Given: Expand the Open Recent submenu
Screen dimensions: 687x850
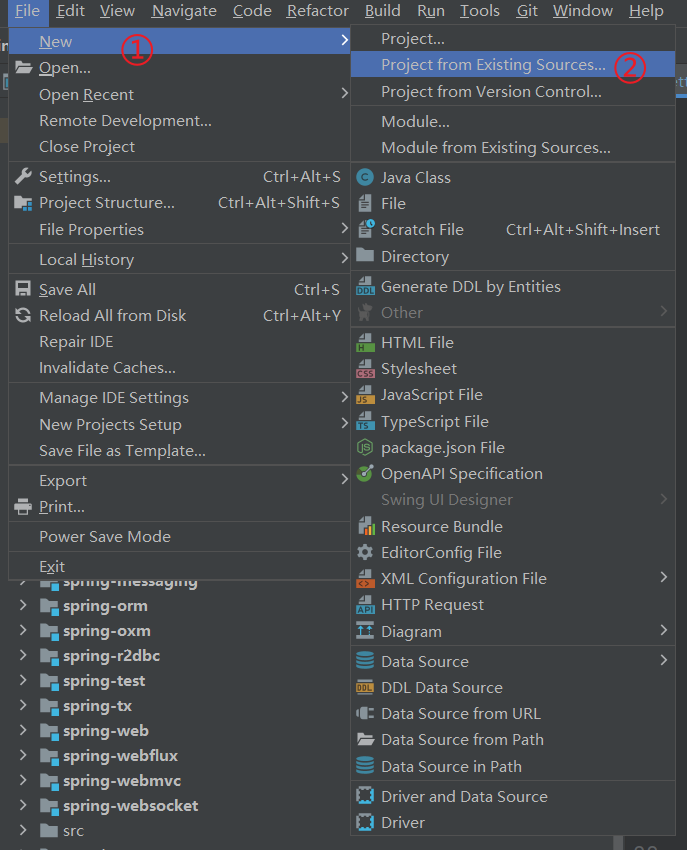Looking at the screenshot, I should (x=344, y=94).
